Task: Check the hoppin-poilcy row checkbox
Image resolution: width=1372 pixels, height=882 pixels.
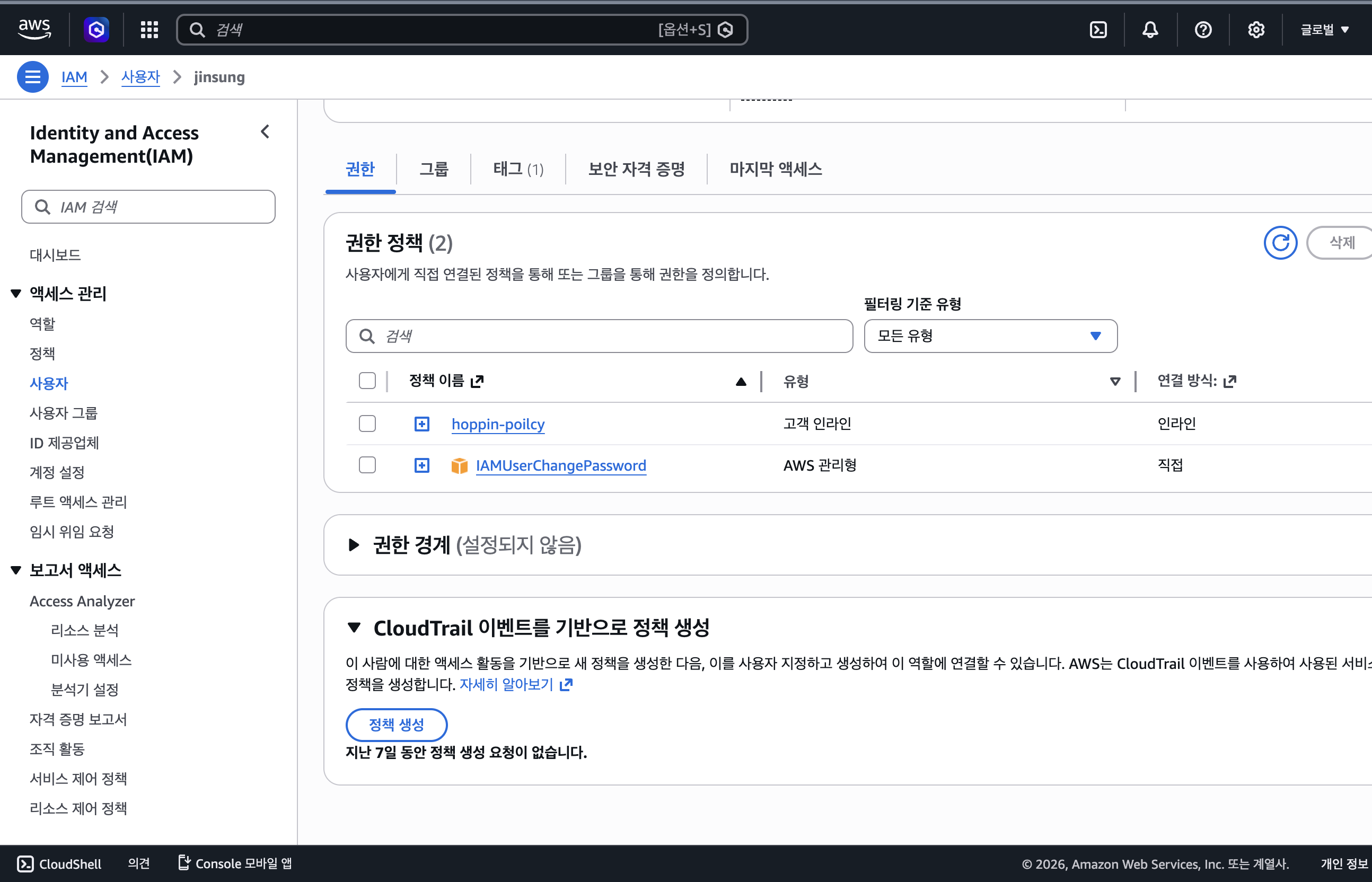Action: coord(367,424)
